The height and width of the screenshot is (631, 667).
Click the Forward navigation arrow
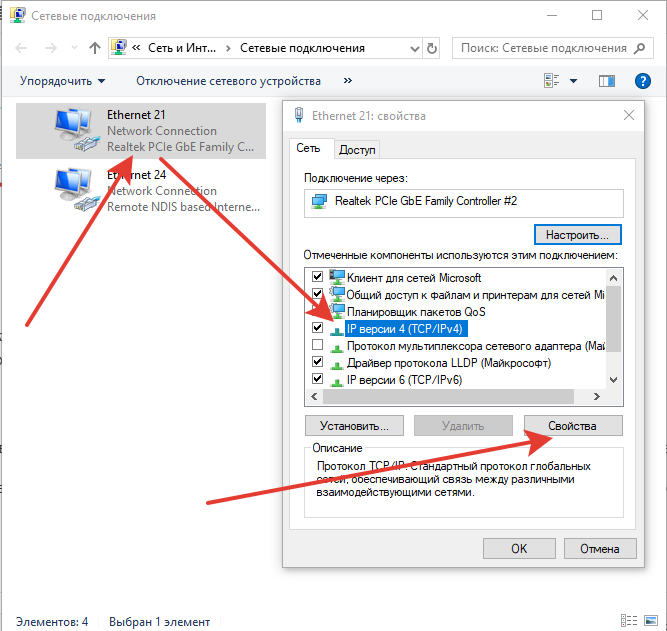coord(51,48)
